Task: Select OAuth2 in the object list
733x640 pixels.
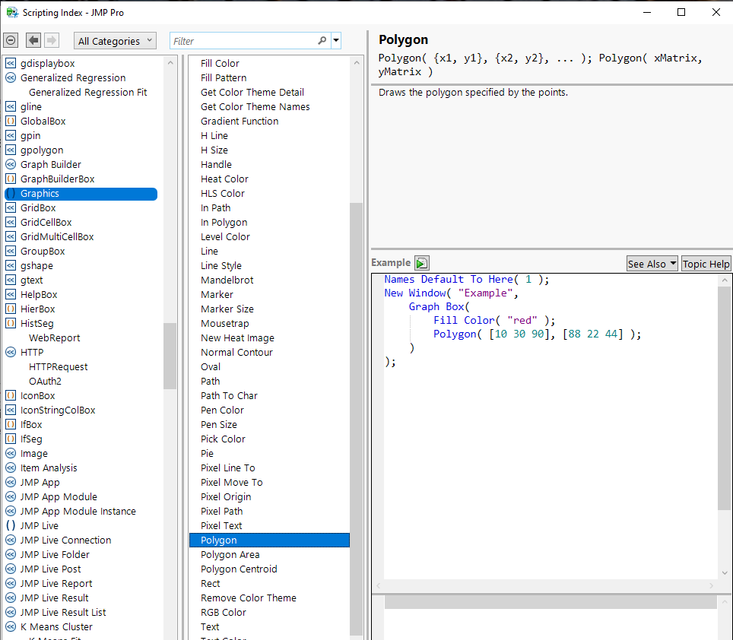Action: tap(45, 381)
